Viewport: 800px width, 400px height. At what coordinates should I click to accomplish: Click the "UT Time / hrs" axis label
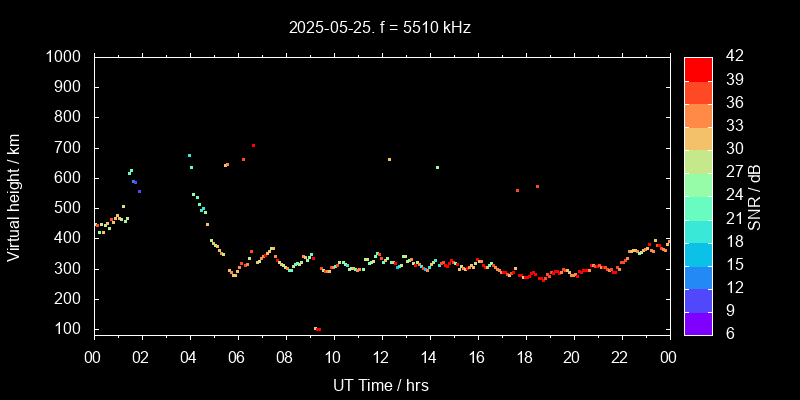pos(381,384)
